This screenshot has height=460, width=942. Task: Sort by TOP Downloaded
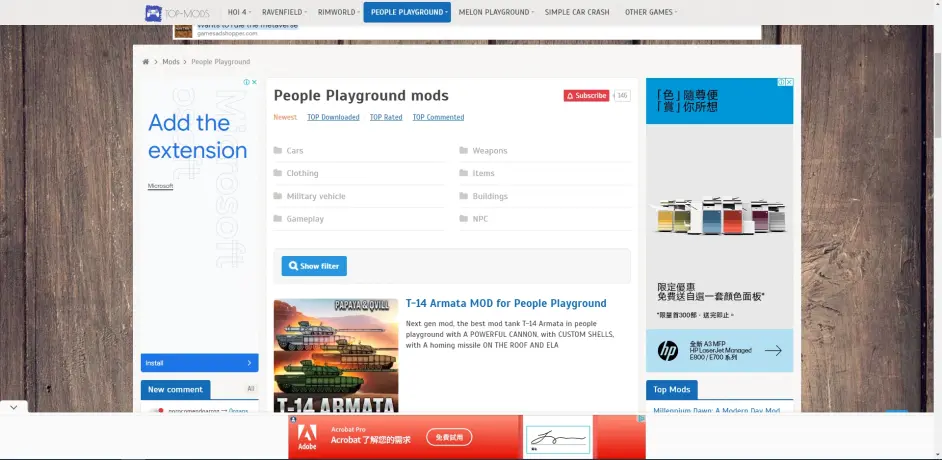(333, 117)
